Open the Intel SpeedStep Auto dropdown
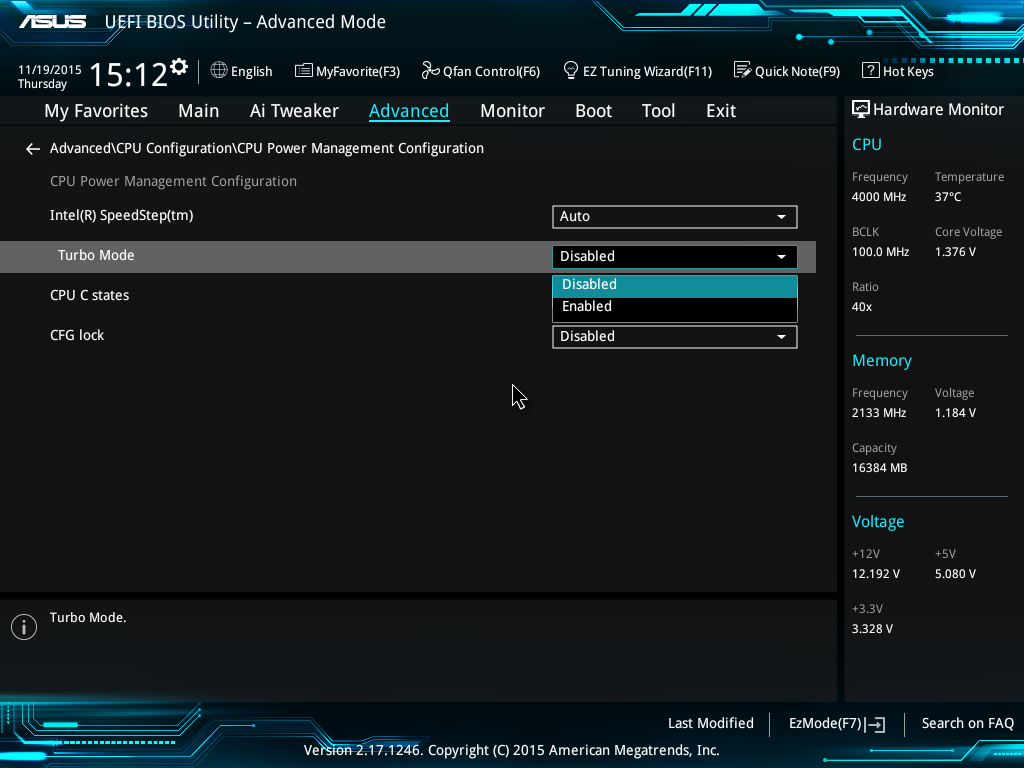Image resolution: width=1024 pixels, height=768 pixels. pyautogui.click(x=675, y=217)
